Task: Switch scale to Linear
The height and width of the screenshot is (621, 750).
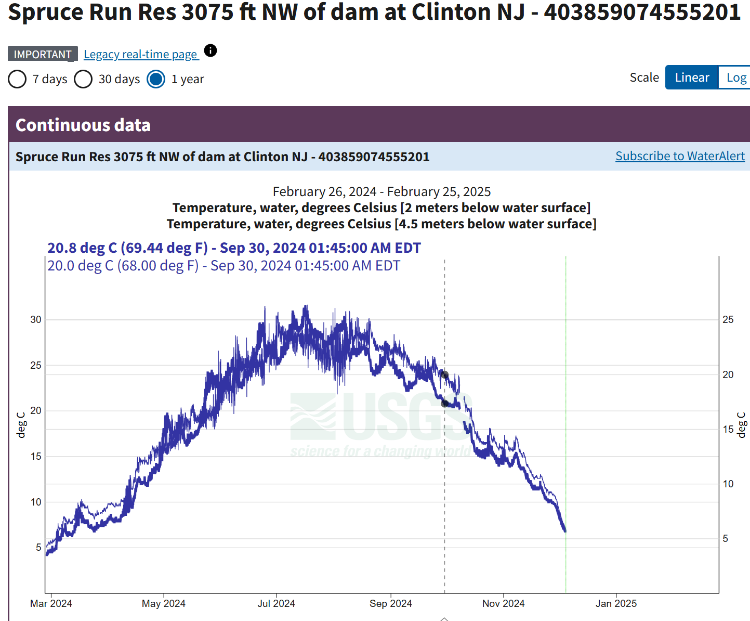Action: pyautogui.click(x=692, y=78)
